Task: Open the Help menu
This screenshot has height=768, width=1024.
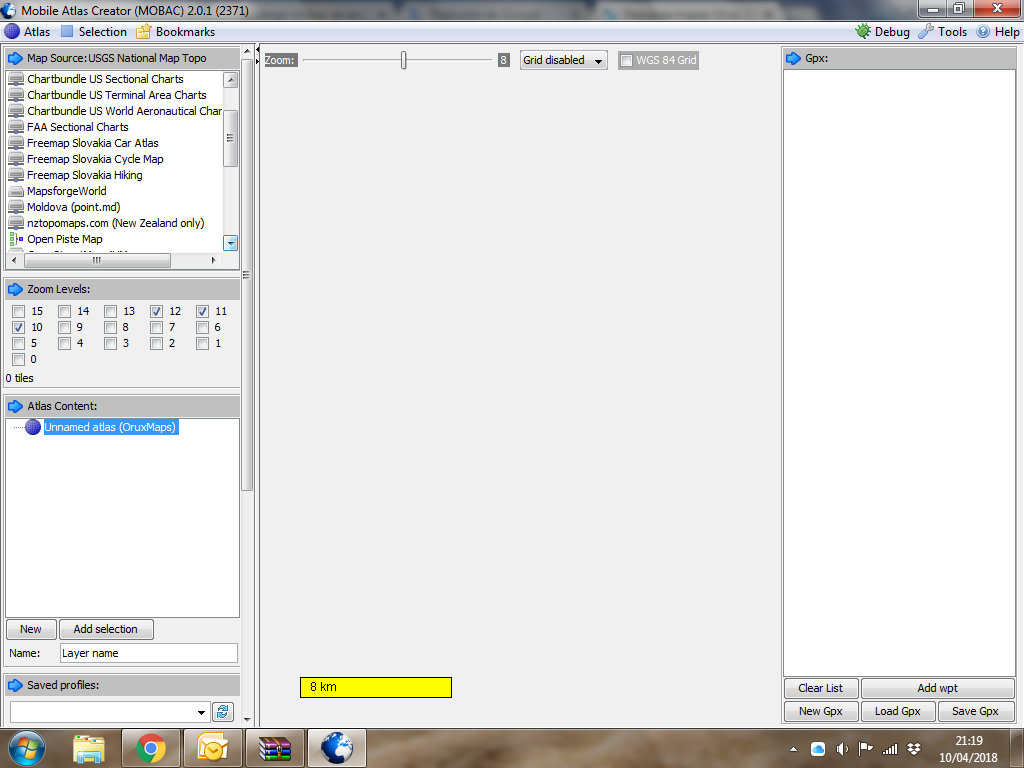Action: (997, 31)
